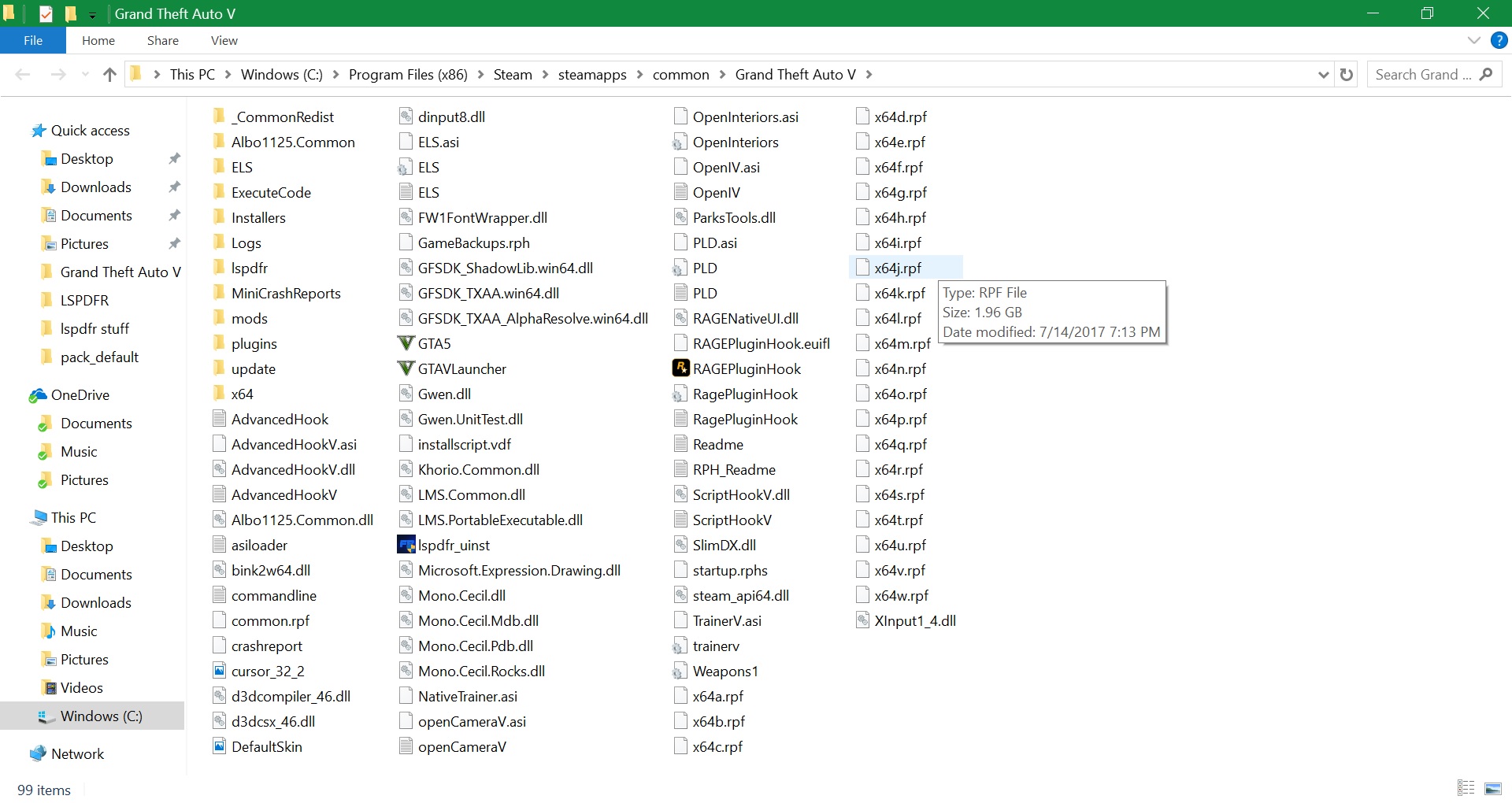This screenshot has height=803, width=1512.
Task: Open the Help question mark icon
Action: pos(1499,40)
